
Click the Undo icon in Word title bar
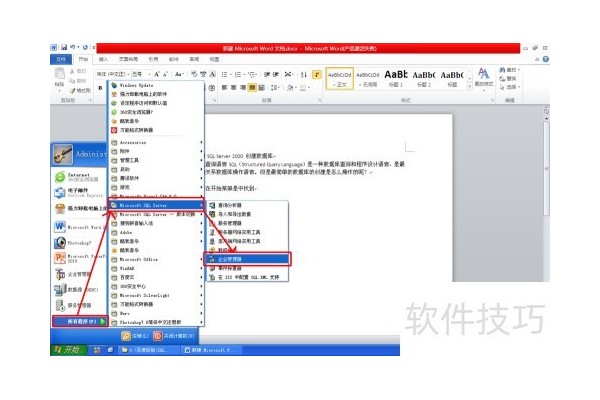[x=73, y=47]
